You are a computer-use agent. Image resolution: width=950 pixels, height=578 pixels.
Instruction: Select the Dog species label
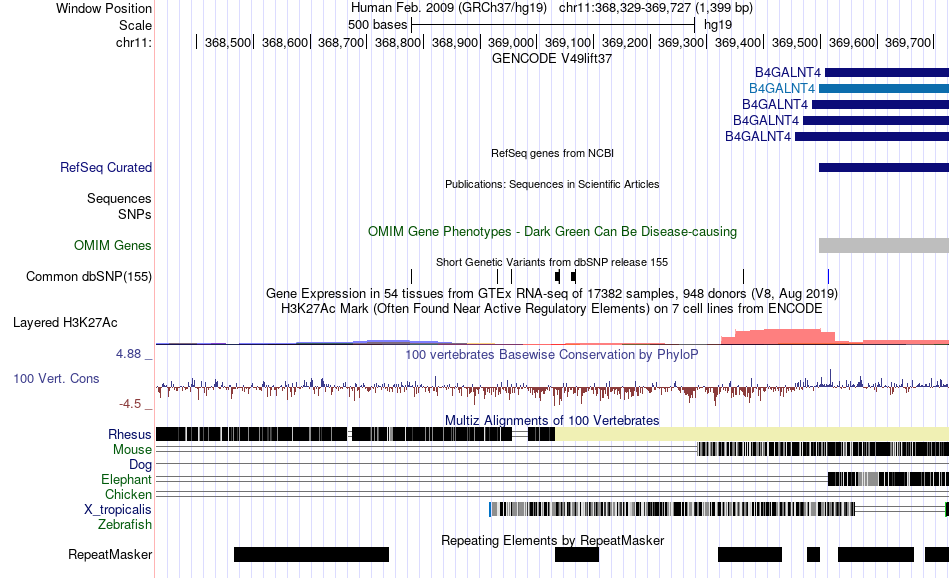[140, 465]
